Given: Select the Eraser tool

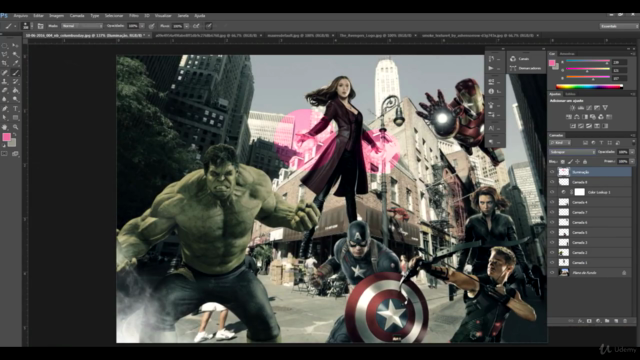Looking at the screenshot, I should [5, 91].
